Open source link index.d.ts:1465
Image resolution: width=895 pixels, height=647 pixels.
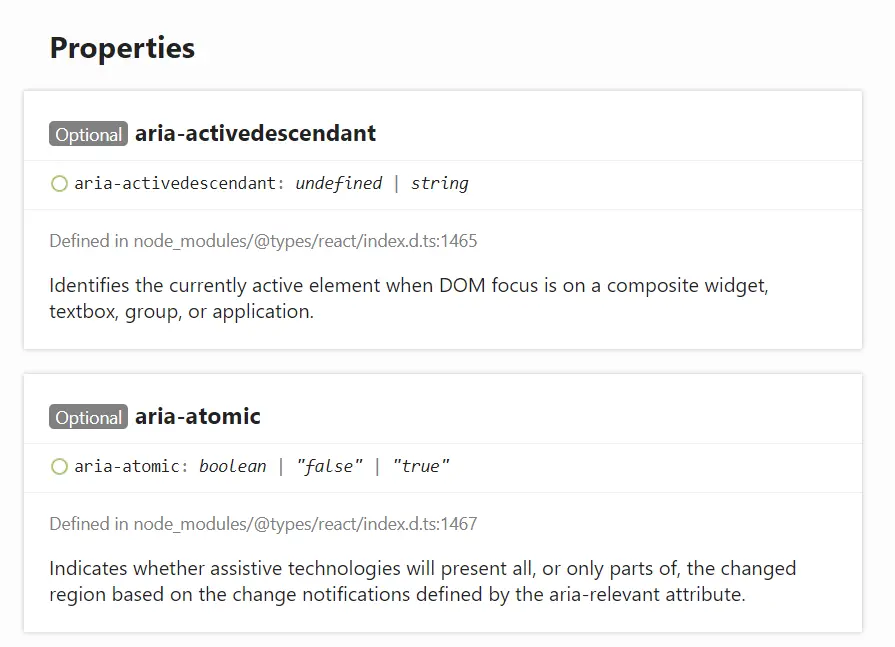click(x=305, y=241)
